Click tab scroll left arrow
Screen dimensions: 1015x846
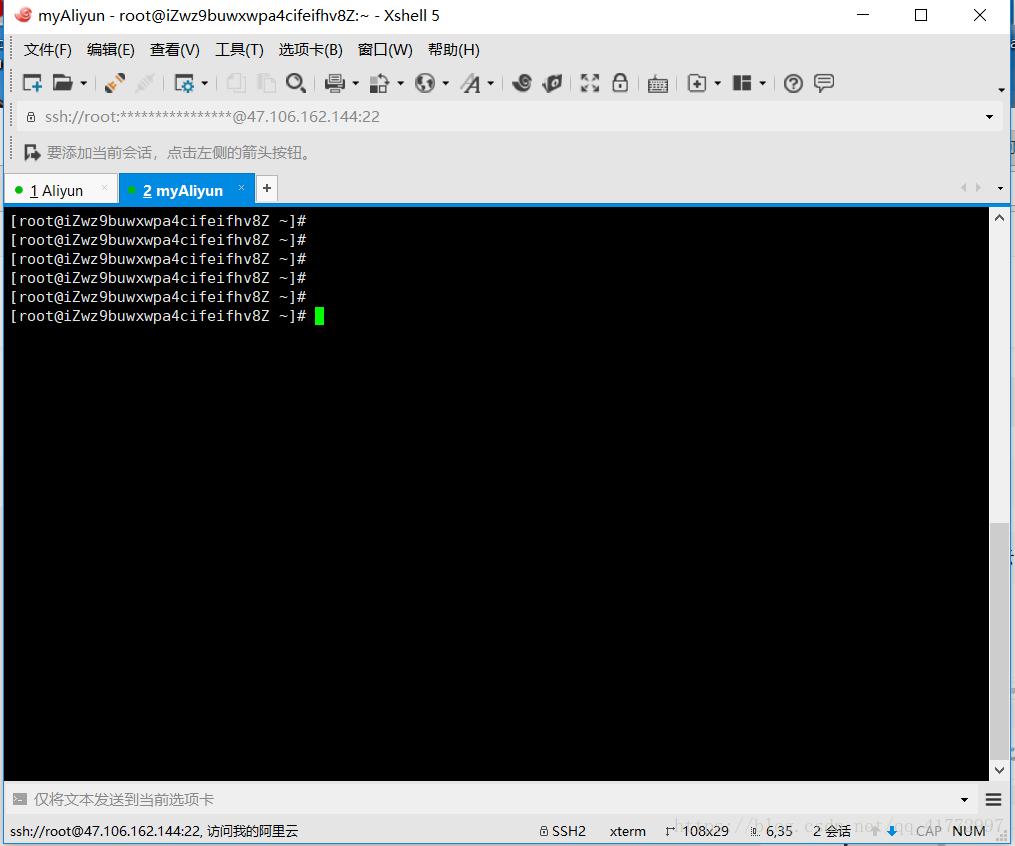[963, 188]
